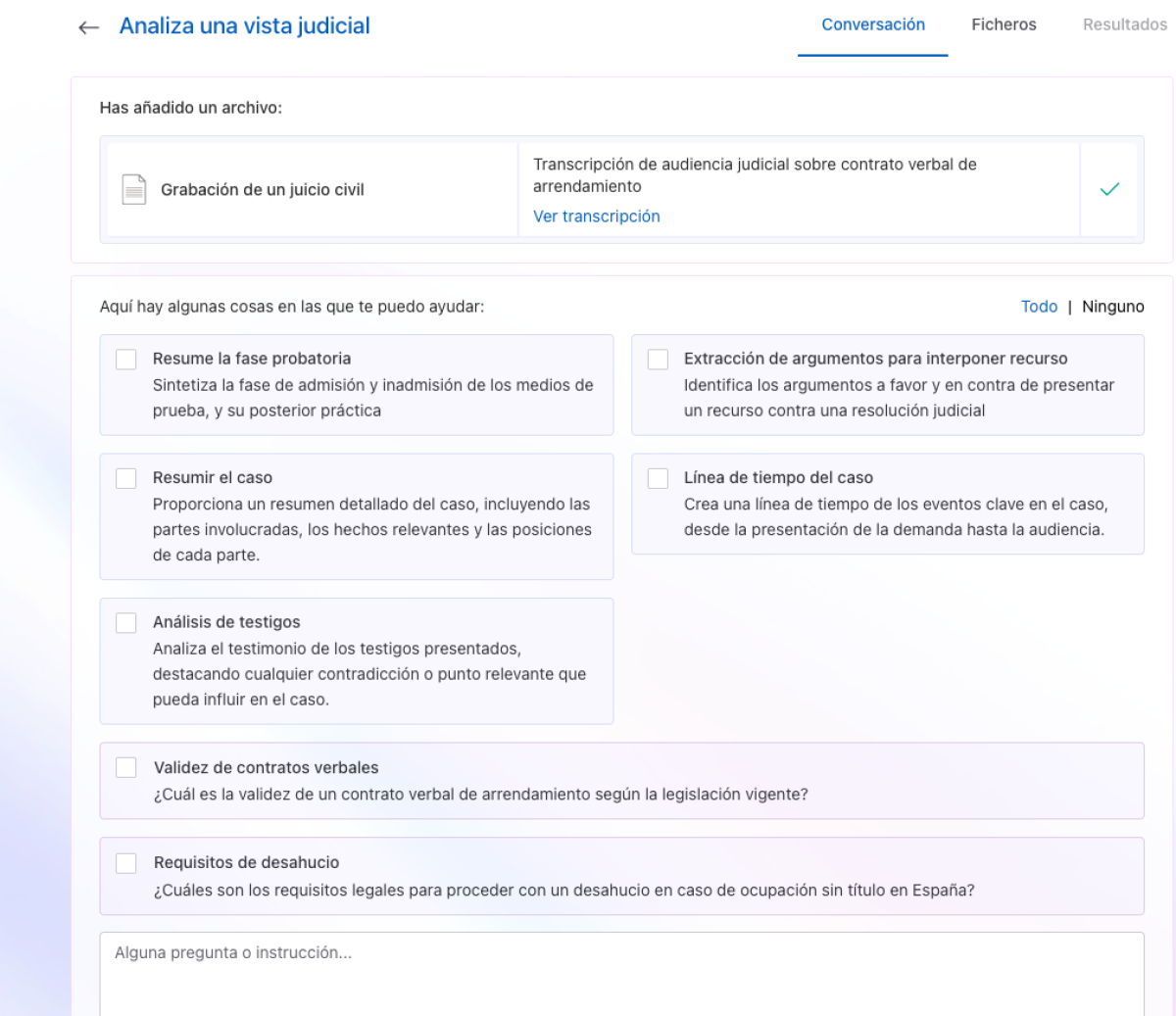Check the Resume la fase probatoria box
Image resolution: width=1176 pixels, height=1016 pixels.
126,360
